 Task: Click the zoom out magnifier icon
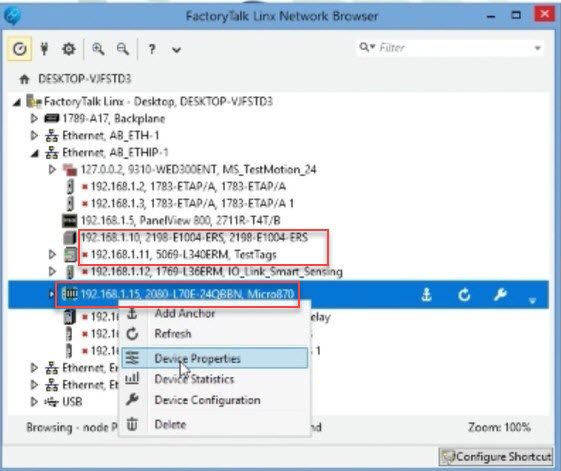[x=123, y=49]
